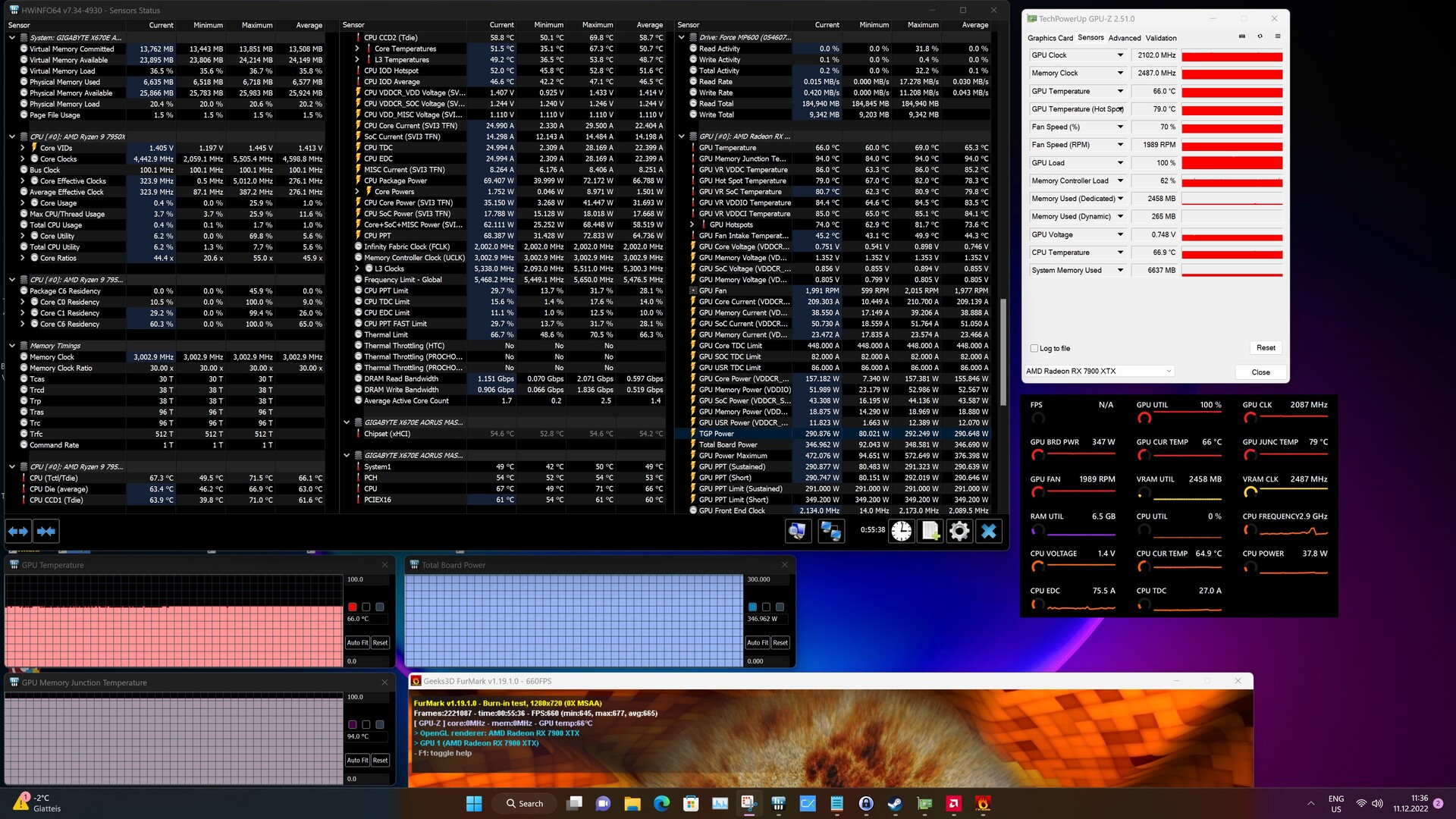Viewport: 1456px width, 819px height.
Task: Click the collapse columns arrows icon
Action: tap(46, 532)
